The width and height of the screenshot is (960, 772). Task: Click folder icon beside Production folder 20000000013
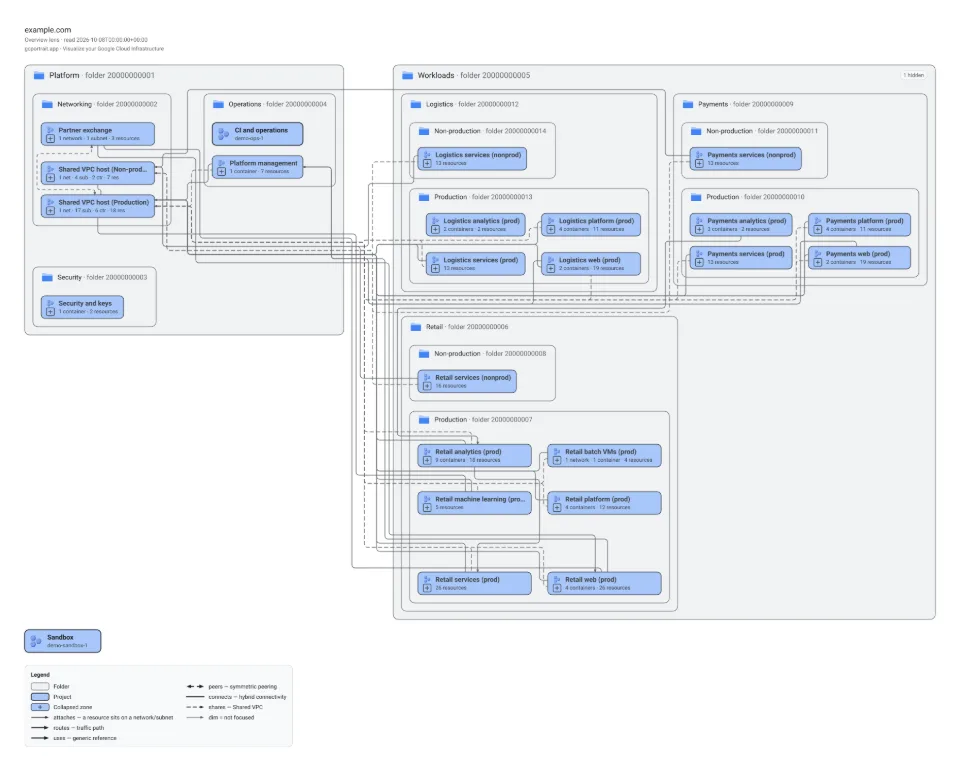click(424, 197)
